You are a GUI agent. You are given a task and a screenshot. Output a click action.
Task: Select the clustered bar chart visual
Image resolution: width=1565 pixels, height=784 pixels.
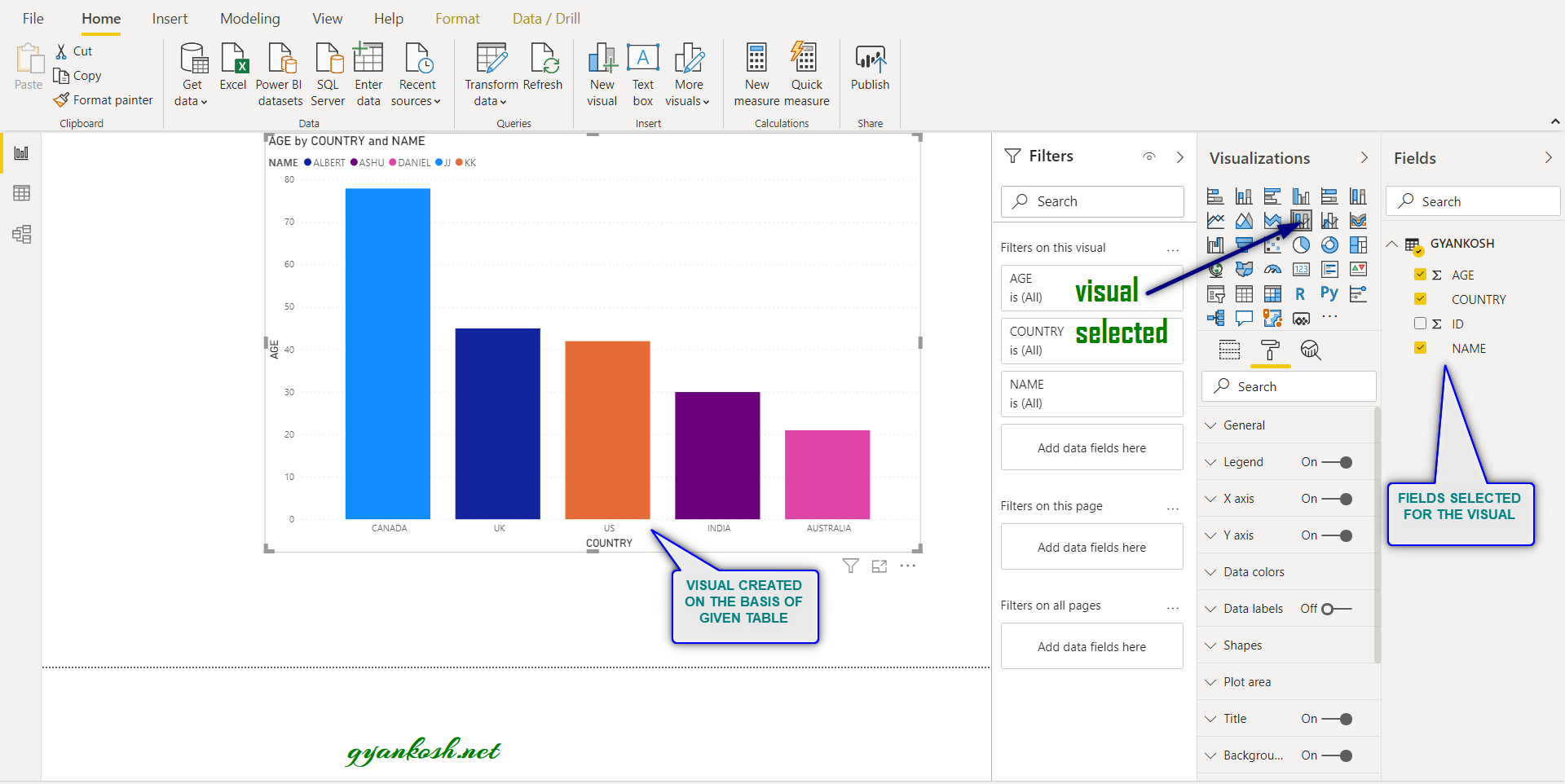coord(1272,196)
